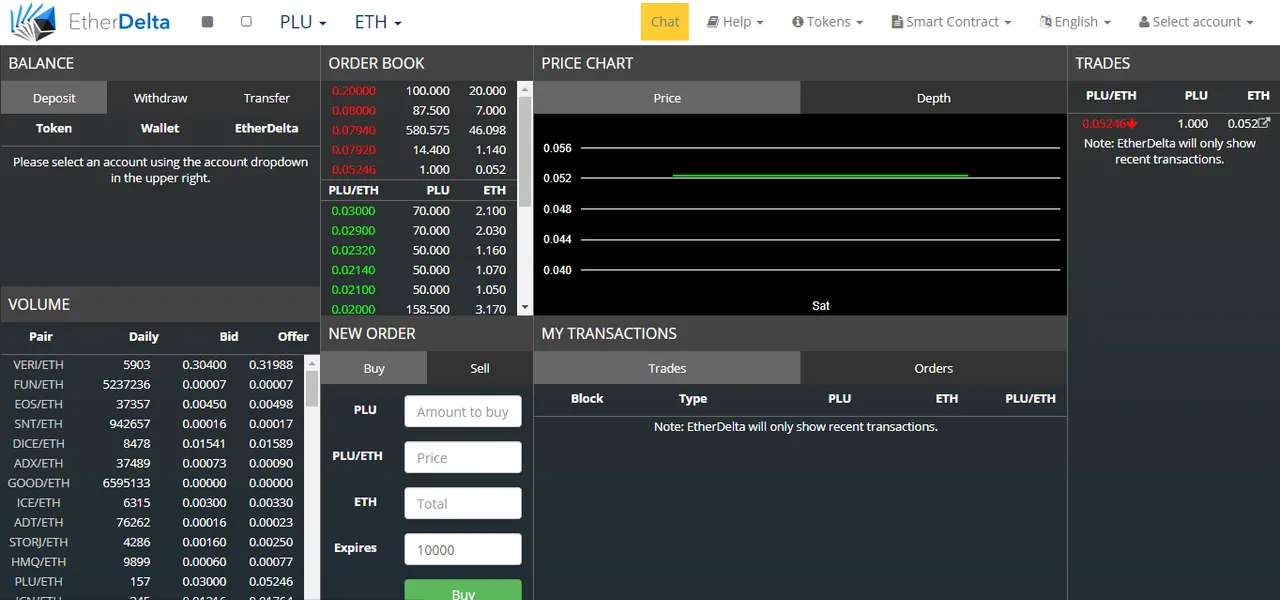Click the ETH Total input field

pos(463,503)
